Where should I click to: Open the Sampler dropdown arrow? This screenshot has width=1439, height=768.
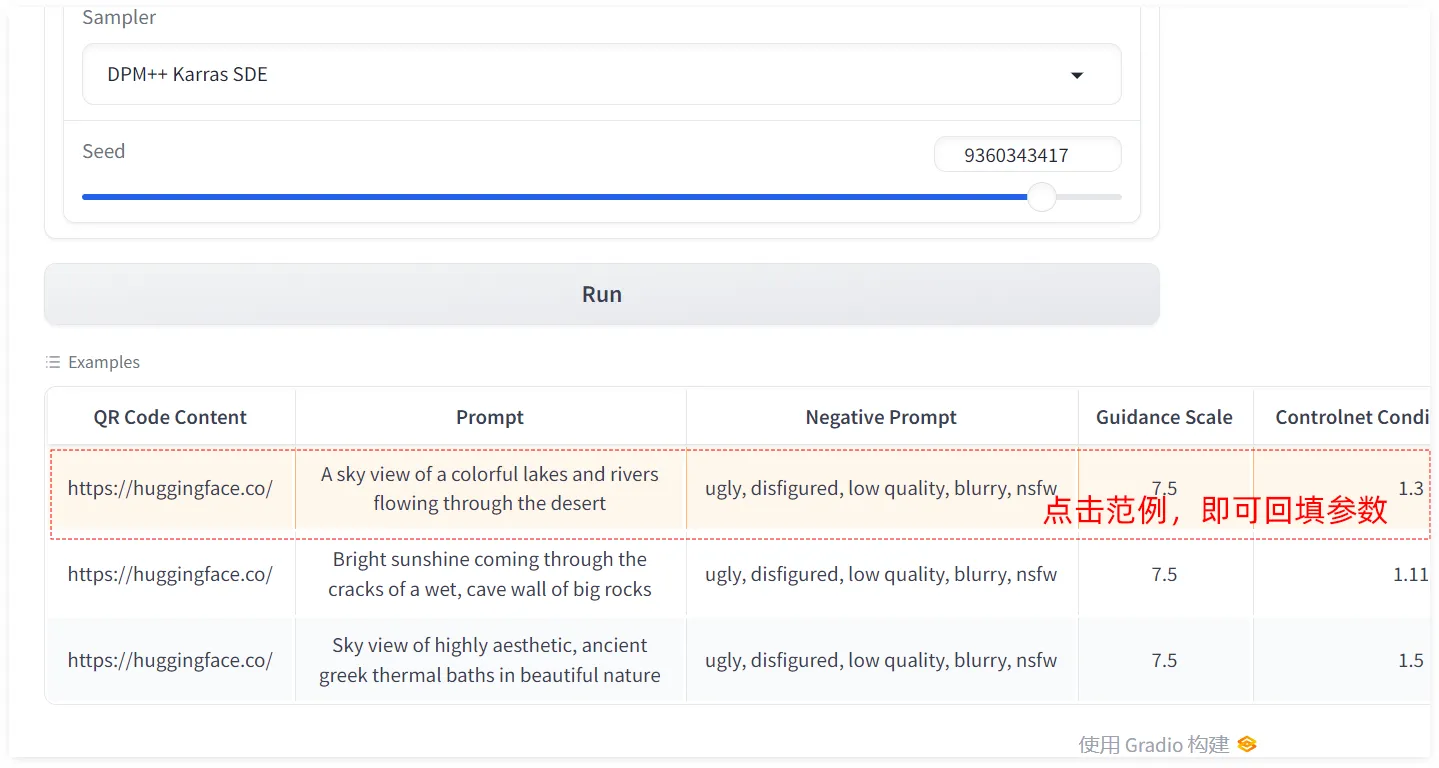tap(1077, 75)
